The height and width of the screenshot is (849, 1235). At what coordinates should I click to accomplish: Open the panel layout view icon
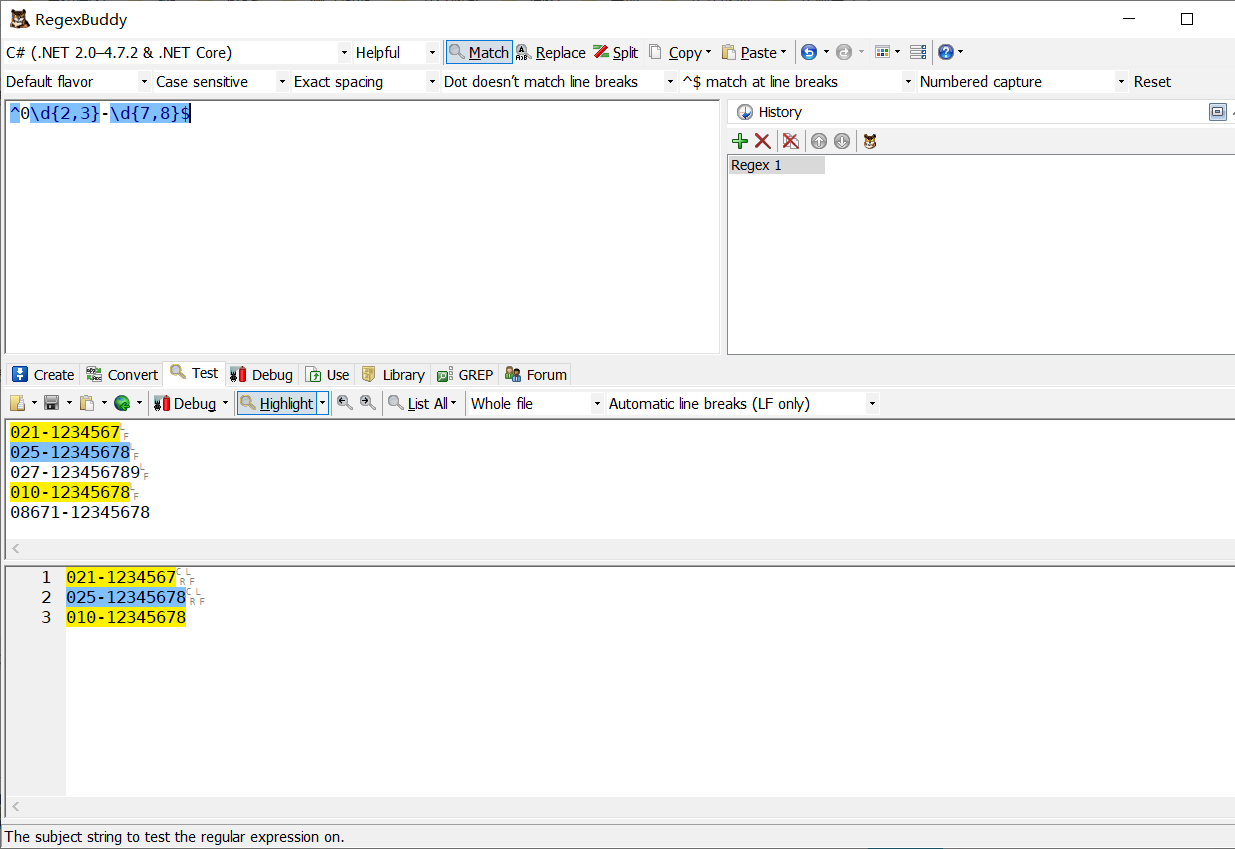(x=881, y=52)
